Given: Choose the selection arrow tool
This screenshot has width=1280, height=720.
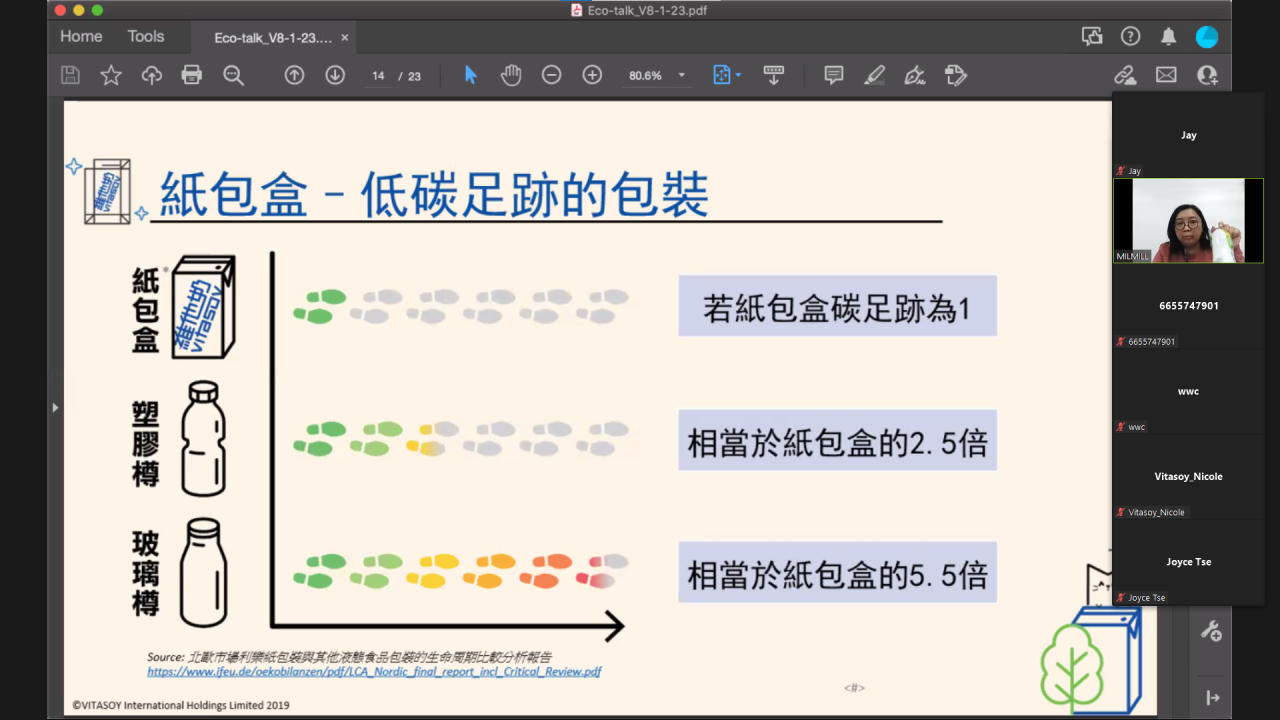Looking at the screenshot, I should (x=470, y=75).
